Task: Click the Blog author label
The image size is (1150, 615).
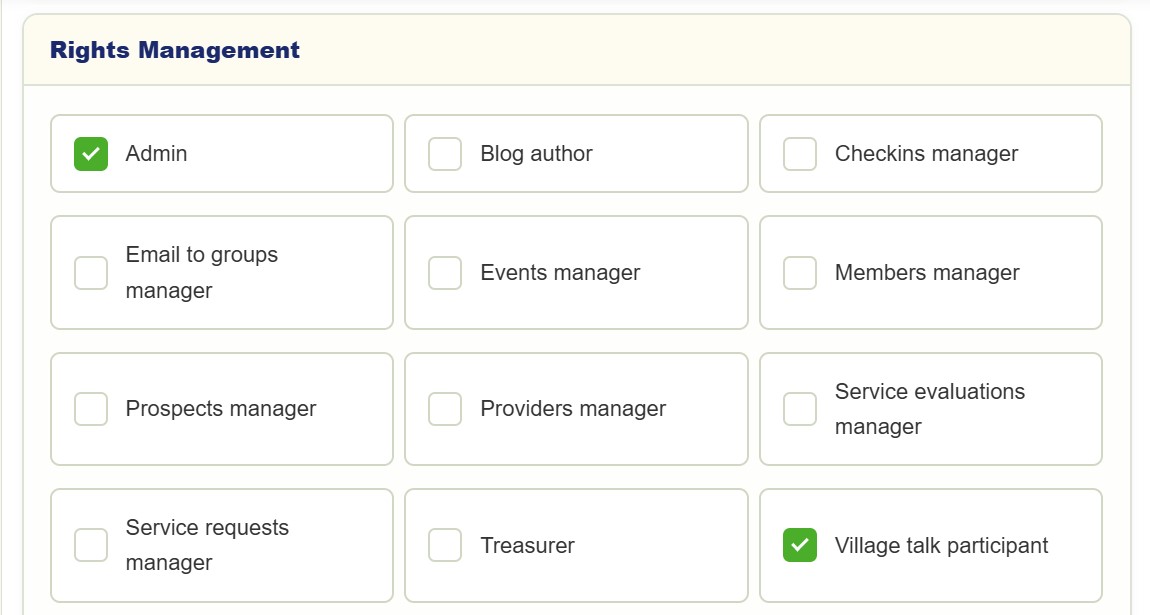Action: (x=536, y=154)
